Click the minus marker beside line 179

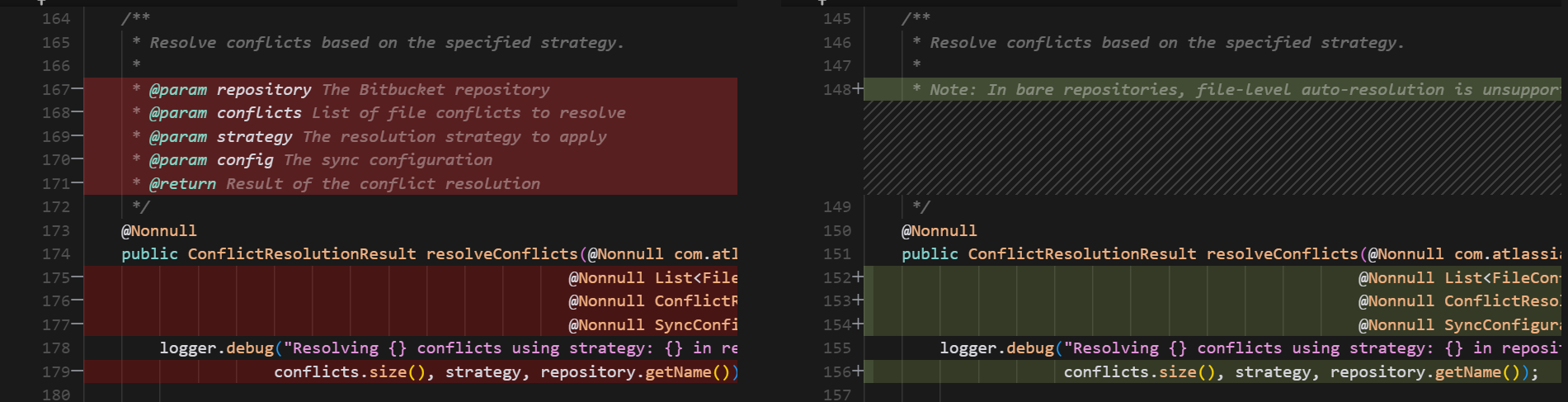tap(78, 371)
